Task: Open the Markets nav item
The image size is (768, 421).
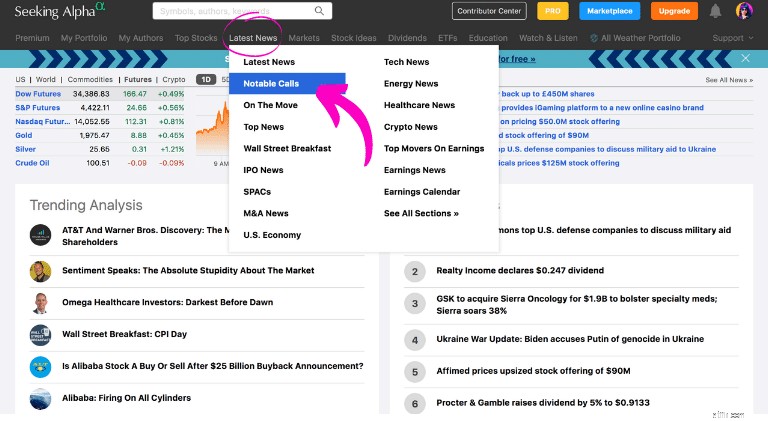Action: pyautogui.click(x=304, y=38)
